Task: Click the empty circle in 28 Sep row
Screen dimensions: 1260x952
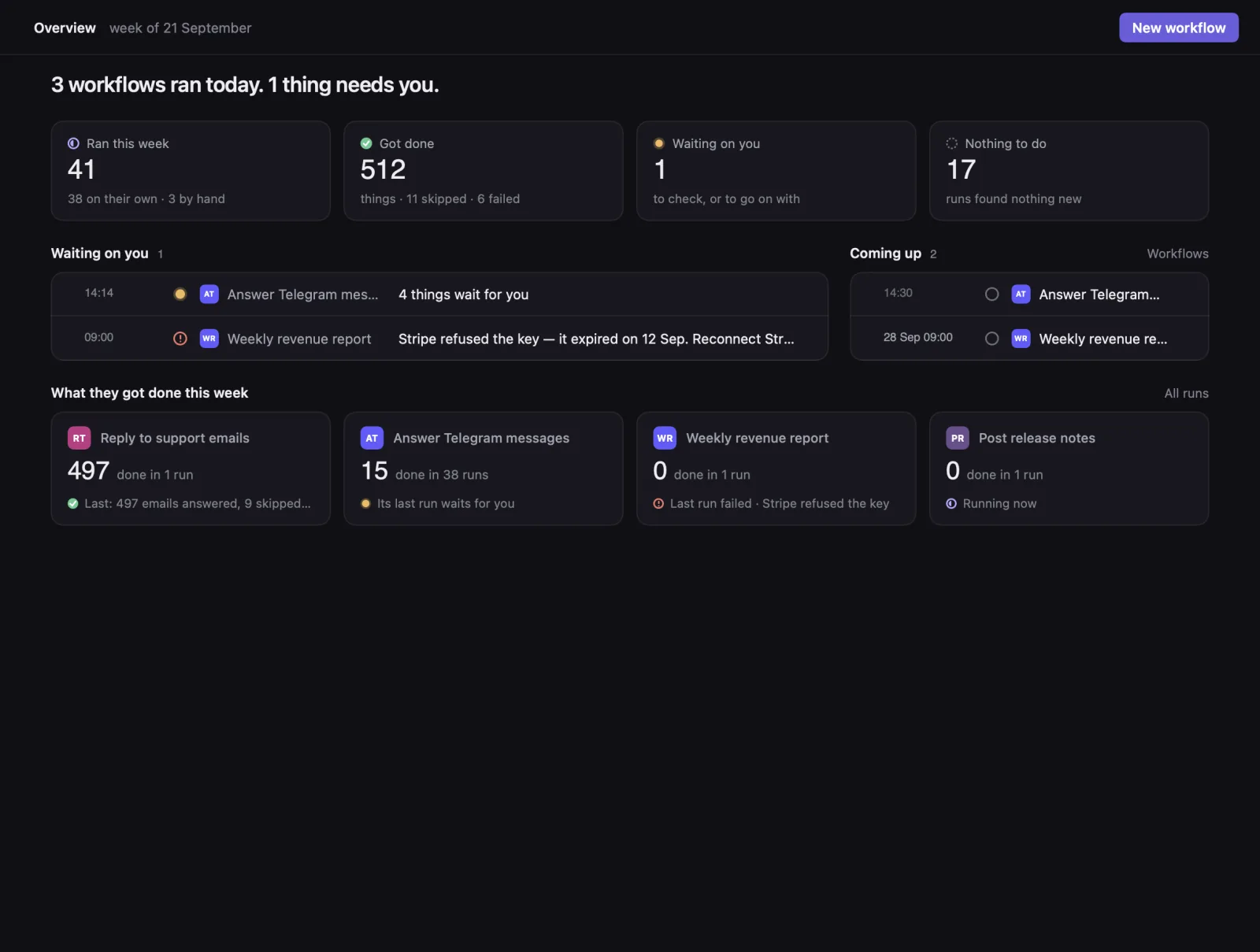Action: point(992,339)
